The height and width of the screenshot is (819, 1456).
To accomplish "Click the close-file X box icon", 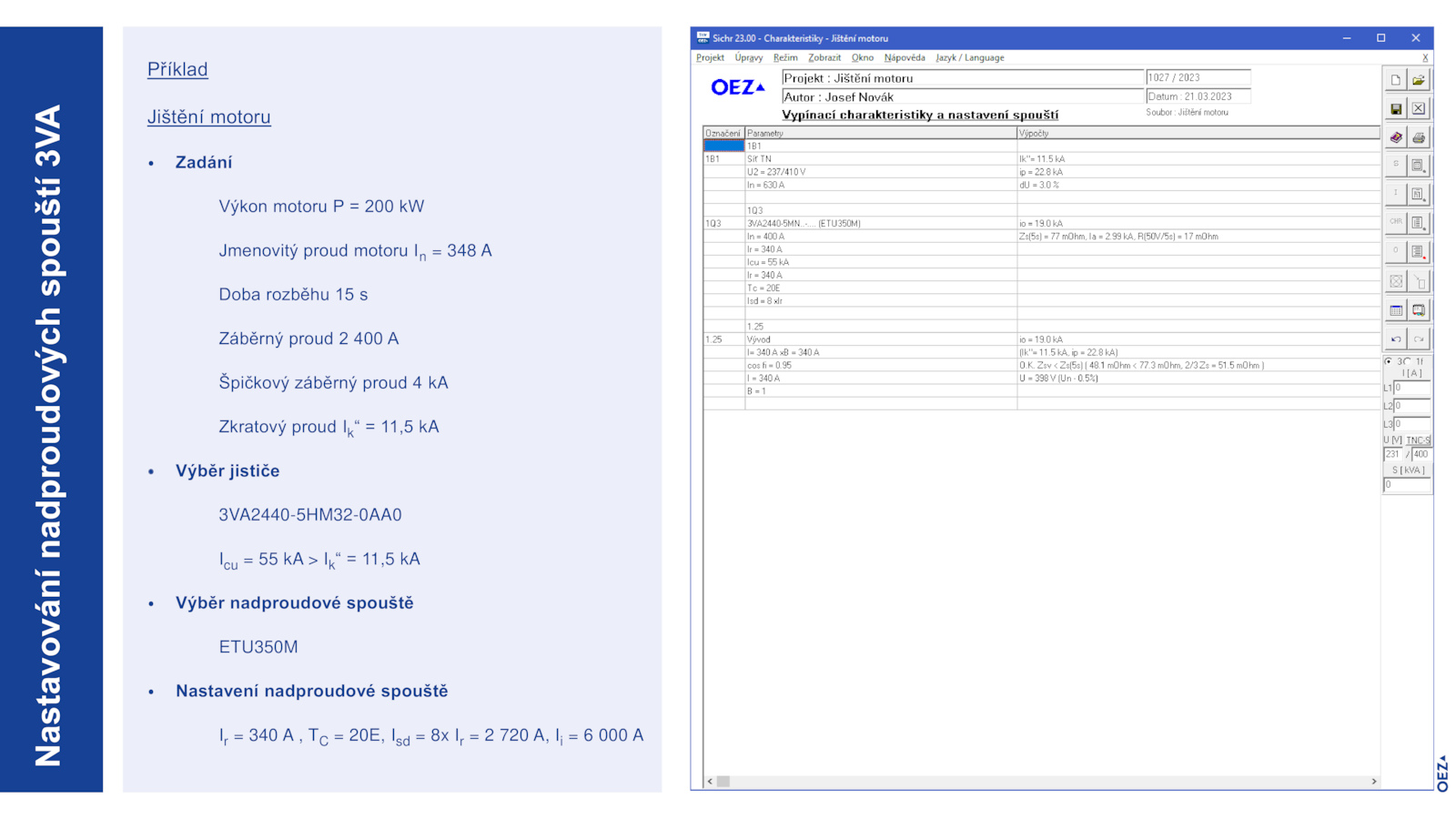I will [1419, 108].
